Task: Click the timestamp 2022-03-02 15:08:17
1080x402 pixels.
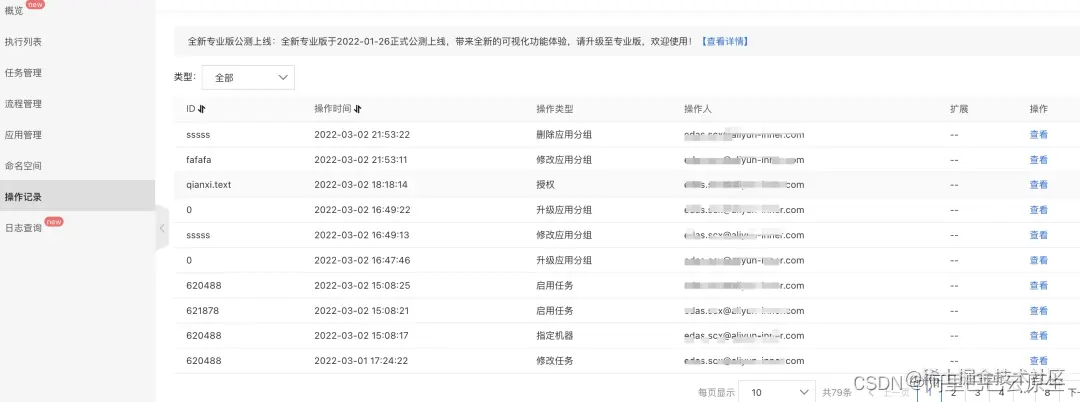Action: [x=361, y=335]
